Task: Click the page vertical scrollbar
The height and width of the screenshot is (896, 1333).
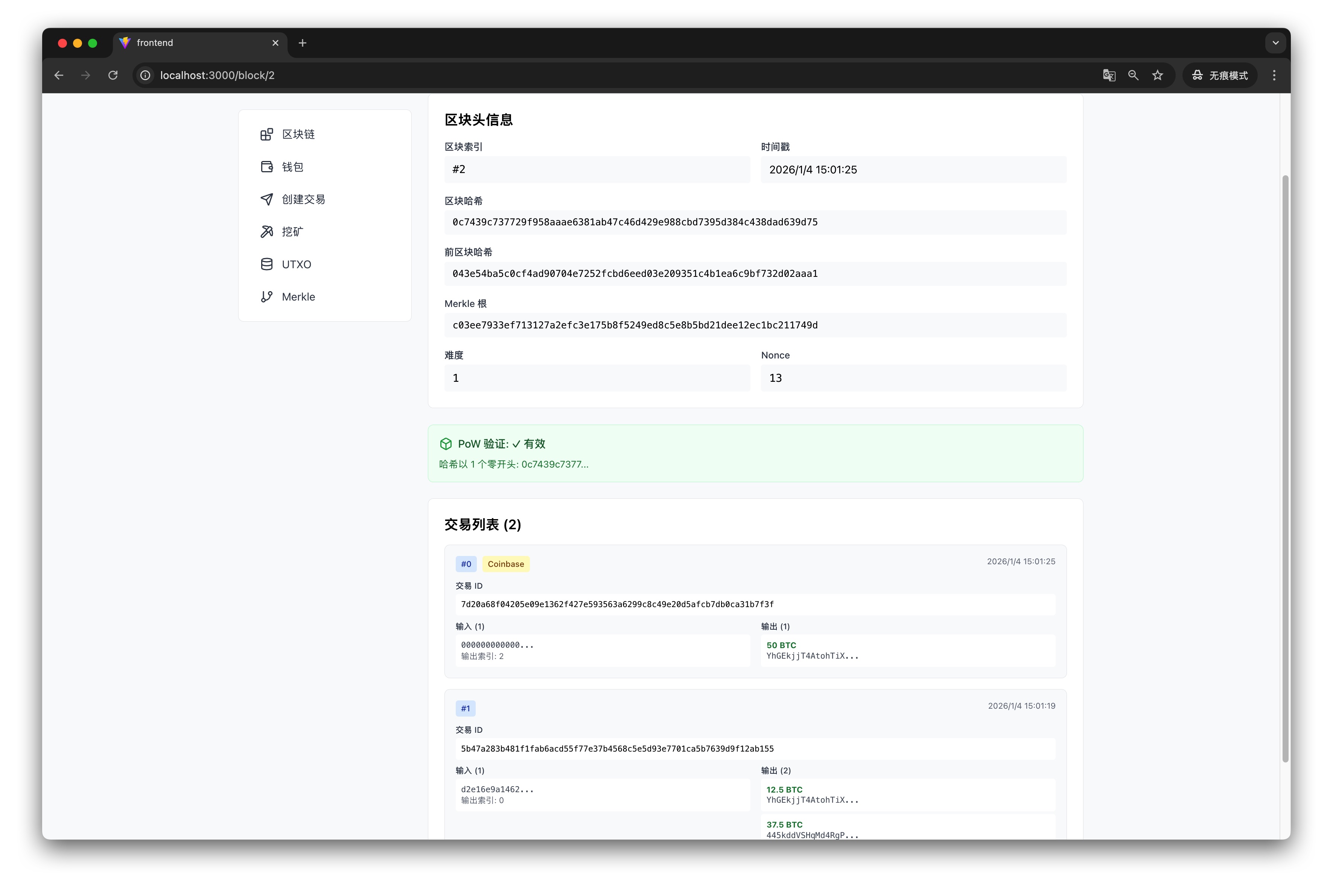Action: tap(1285, 469)
